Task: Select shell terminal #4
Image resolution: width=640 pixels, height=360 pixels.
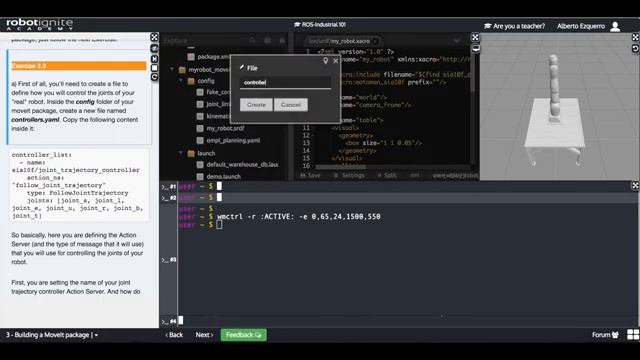Action: 169,321
